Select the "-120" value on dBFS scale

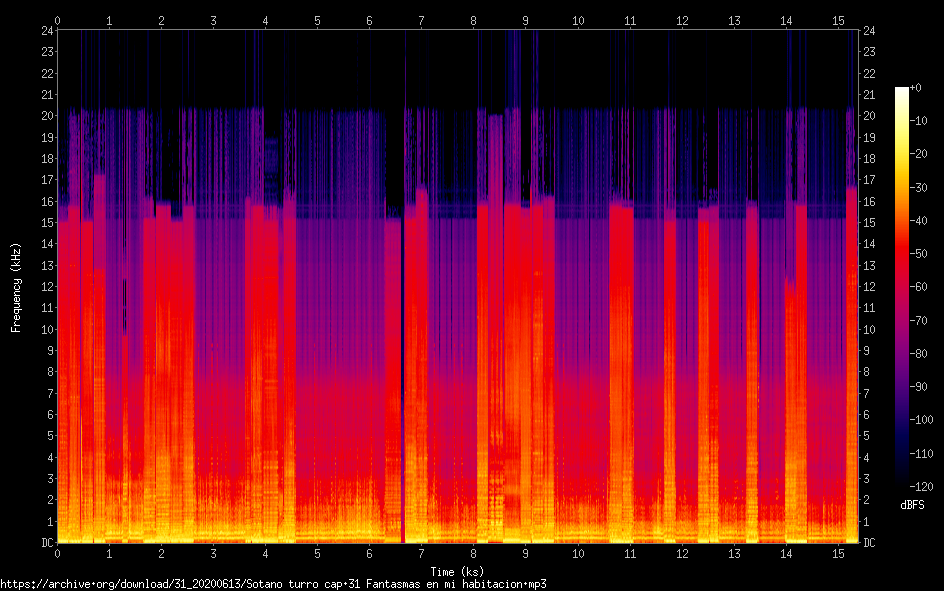(921, 486)
